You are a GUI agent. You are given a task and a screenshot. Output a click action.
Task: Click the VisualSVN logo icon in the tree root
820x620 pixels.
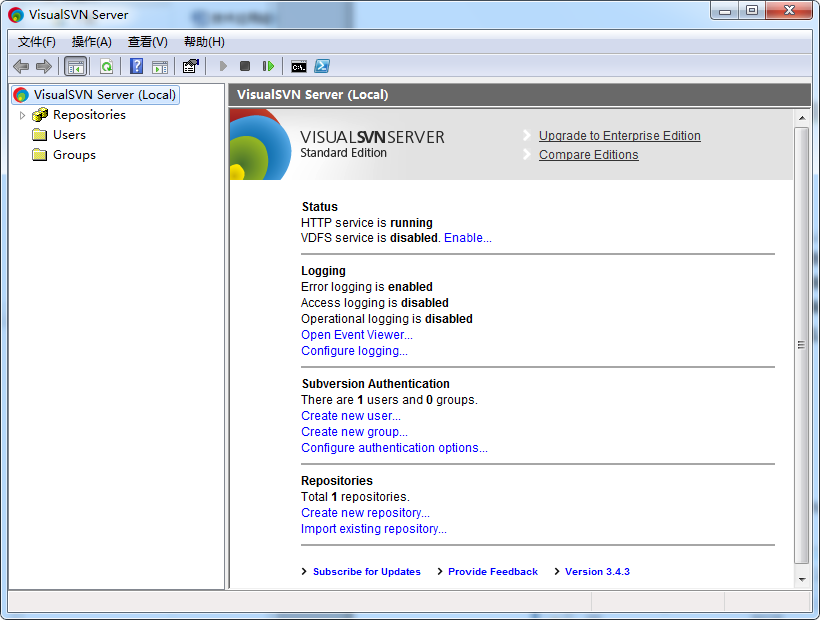(21, 95)
